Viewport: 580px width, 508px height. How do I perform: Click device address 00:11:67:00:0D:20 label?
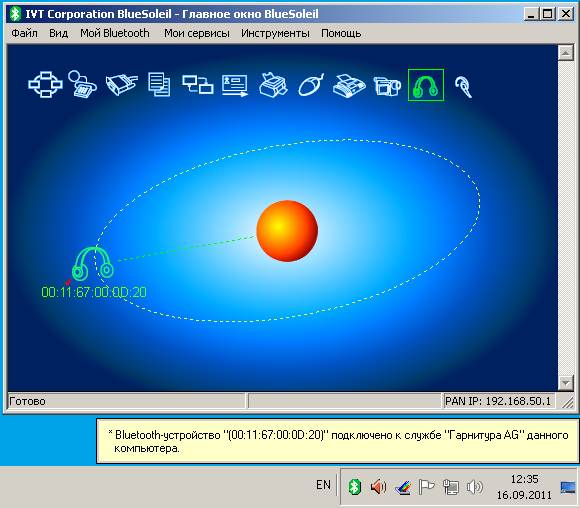point(94,292)
